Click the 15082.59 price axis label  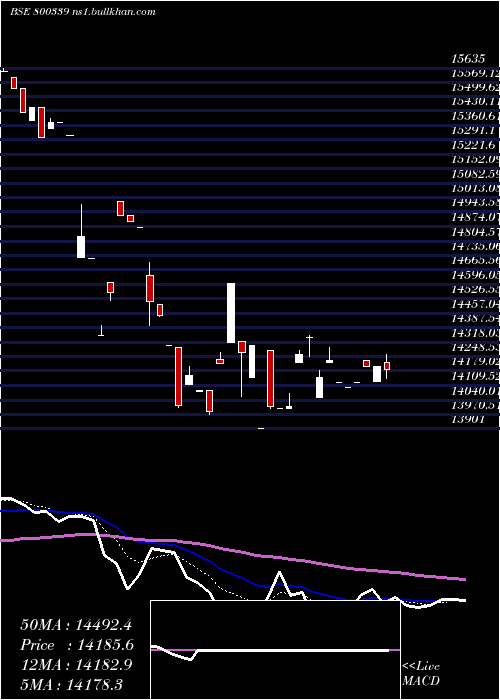click(475, 174)
